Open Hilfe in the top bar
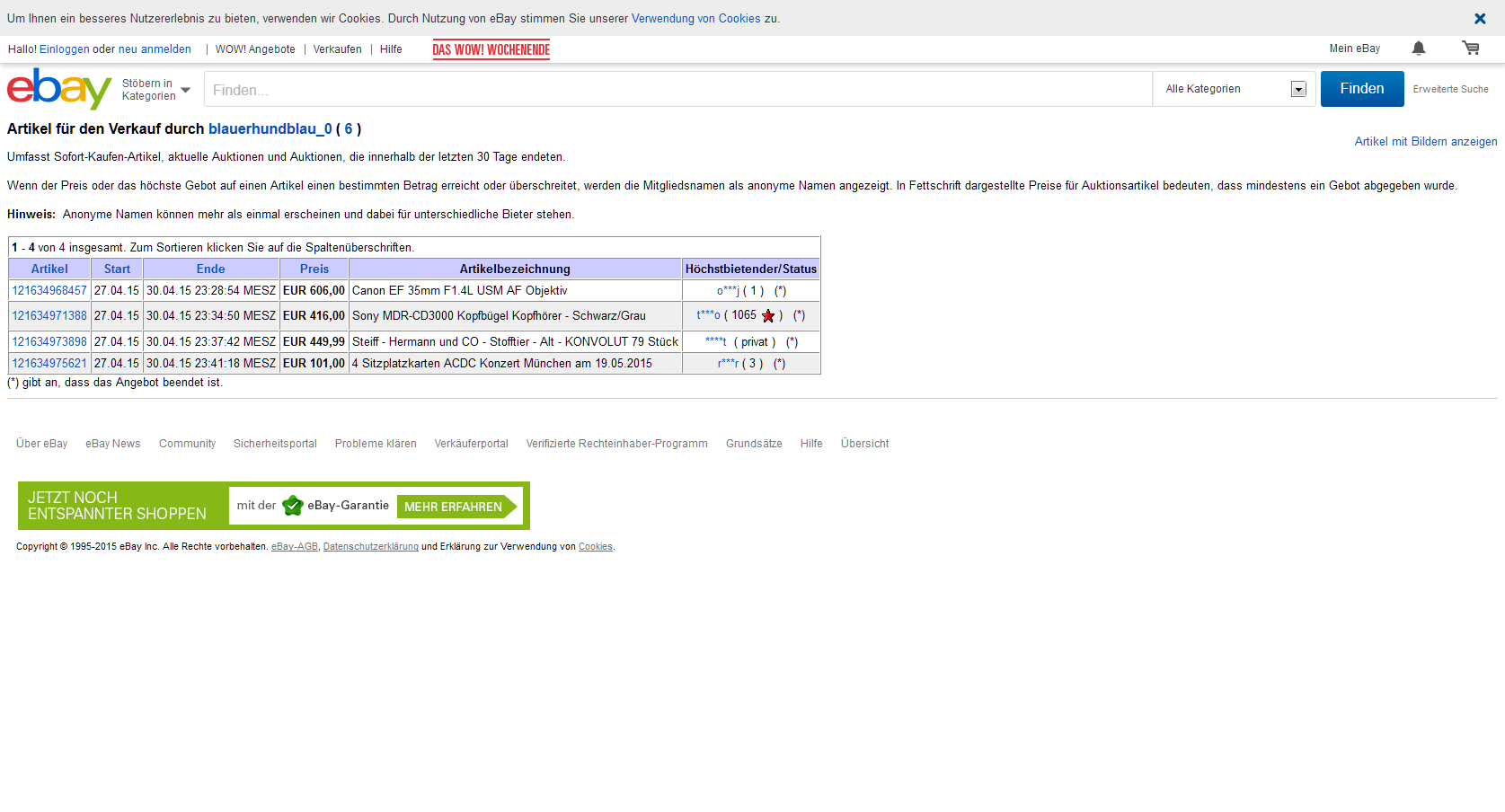 coord(391,49)
